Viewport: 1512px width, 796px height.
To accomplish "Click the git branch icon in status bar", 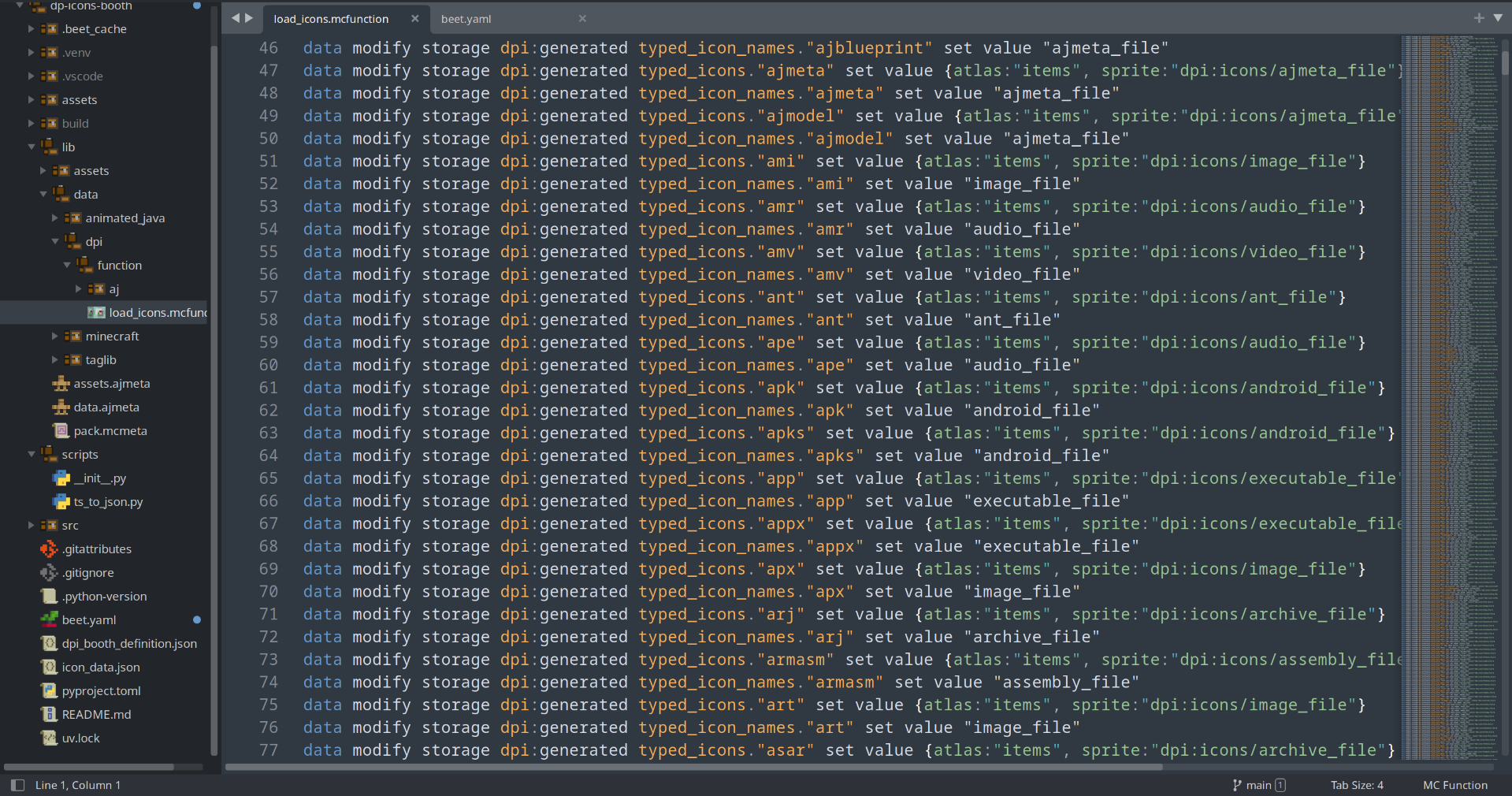I will 1237,785.
